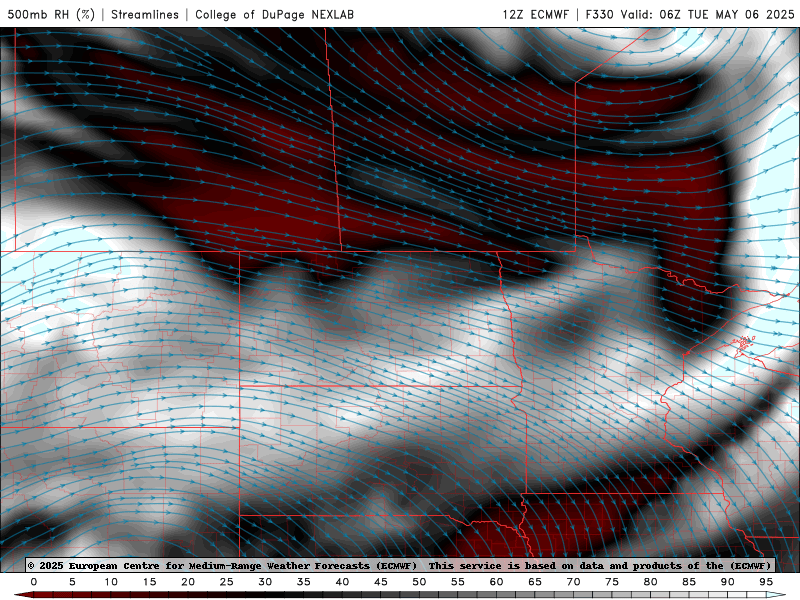Image resolution: width=800 pixels, height=600 pixels.
Task: Click the colorbar label '55'
Action: pos(458,582)
